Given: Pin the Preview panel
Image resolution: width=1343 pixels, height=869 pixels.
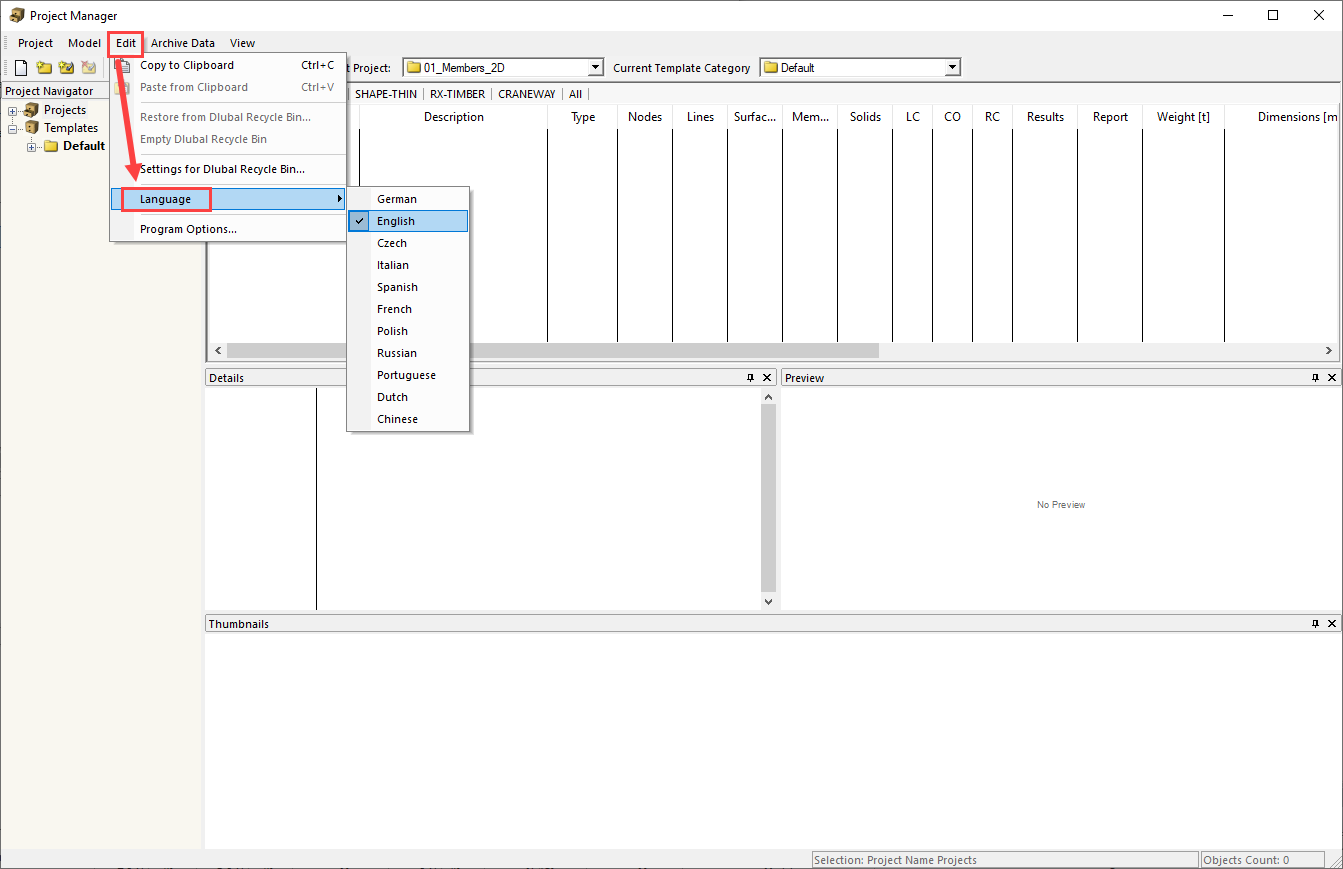Looking at the screenshot, I should click(1315, 378).
